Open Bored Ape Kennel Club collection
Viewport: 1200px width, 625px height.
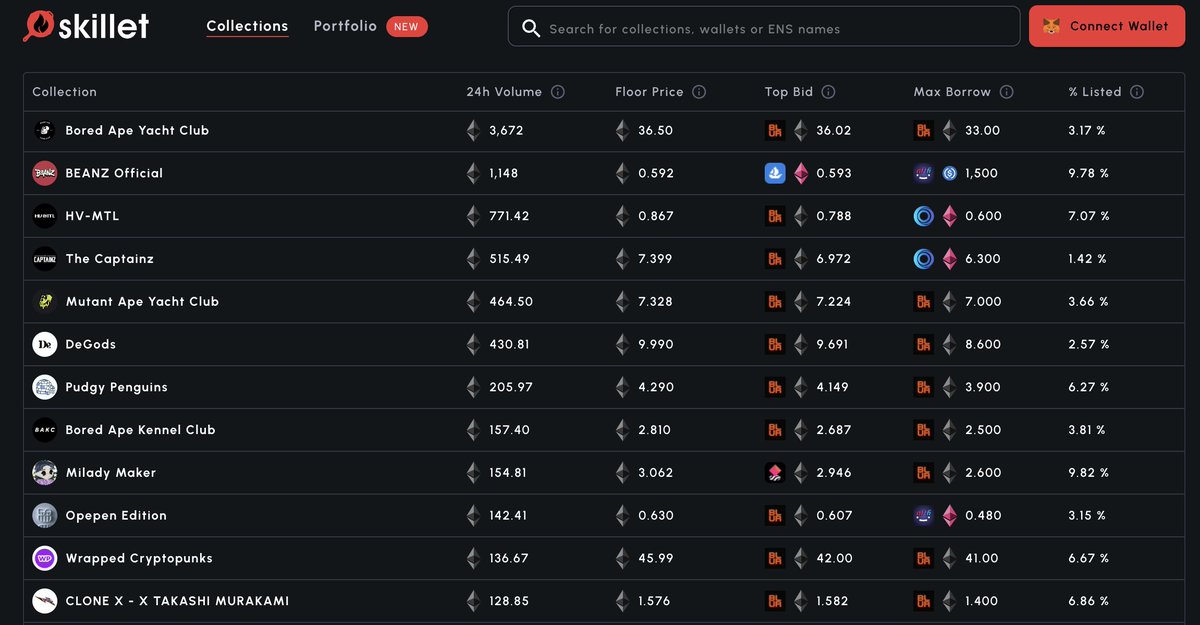pos(140,430)
